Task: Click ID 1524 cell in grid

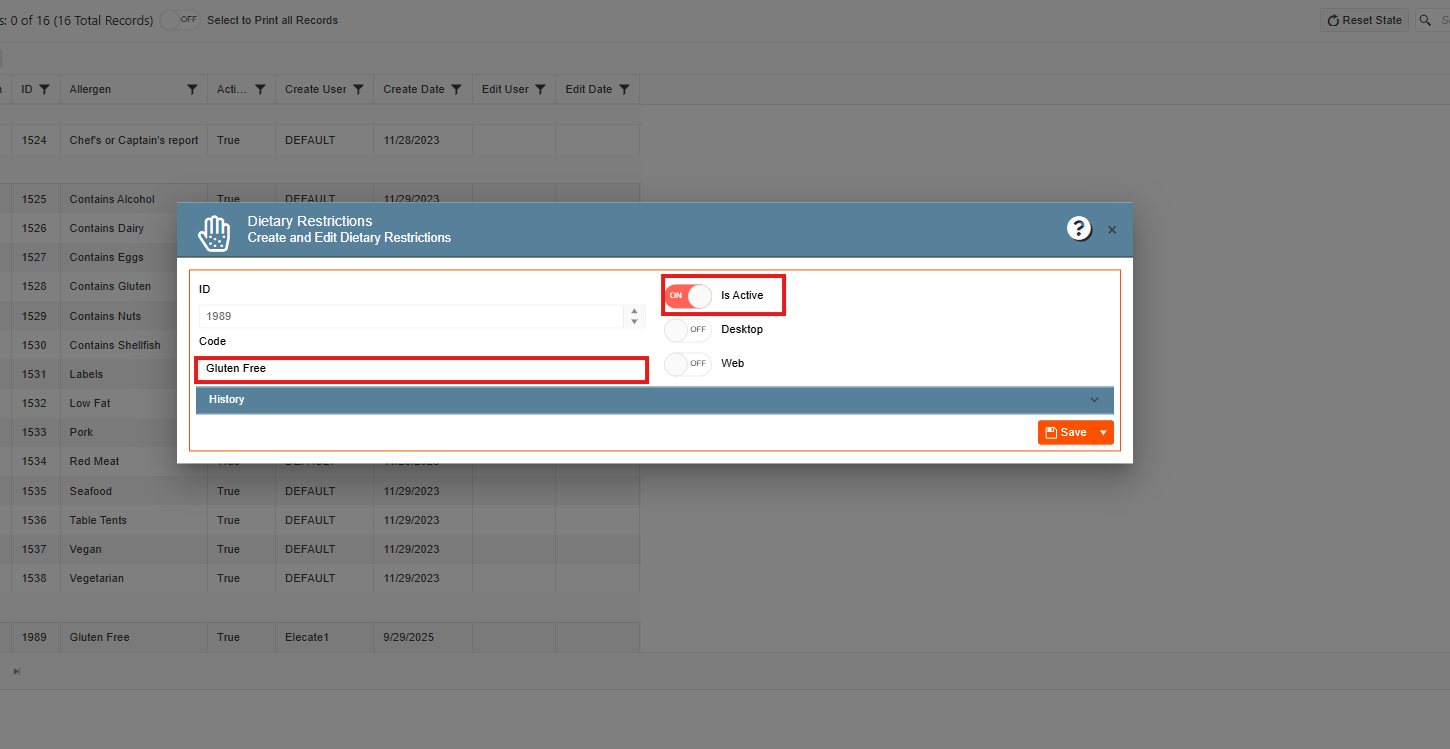Action: [x=35, y=140]
